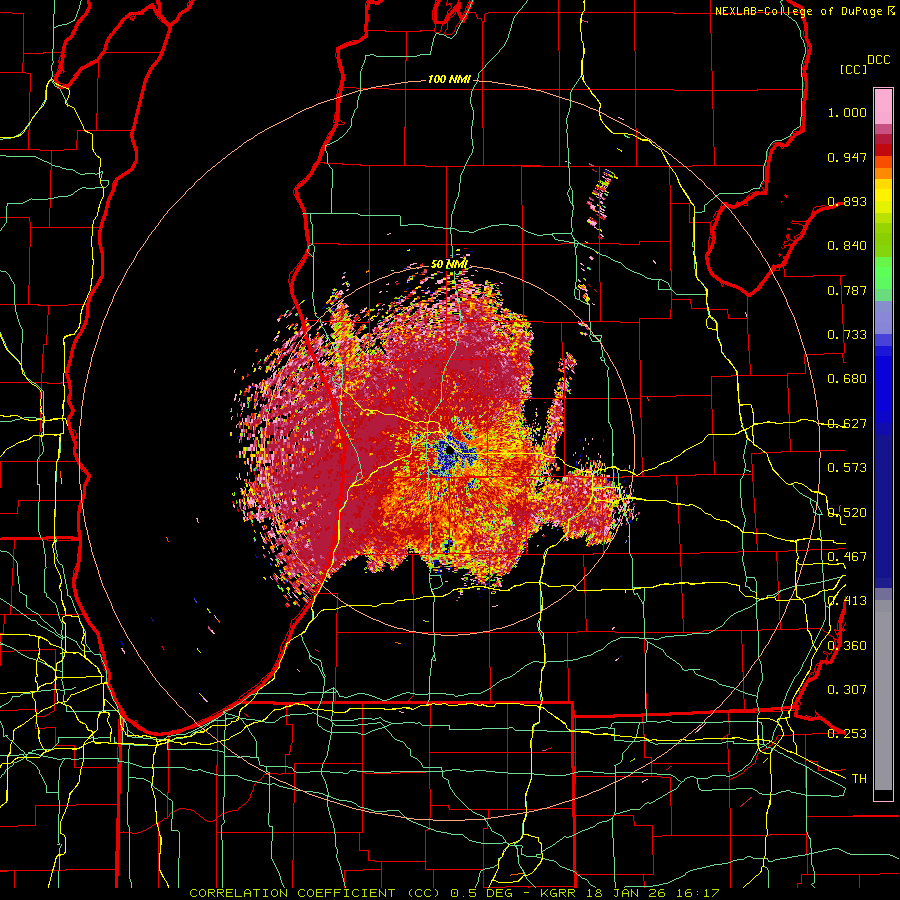This screenshot has height=900, width=900.
Task: Click the 0.733 legend value
Action: click(x=847, y=335)
